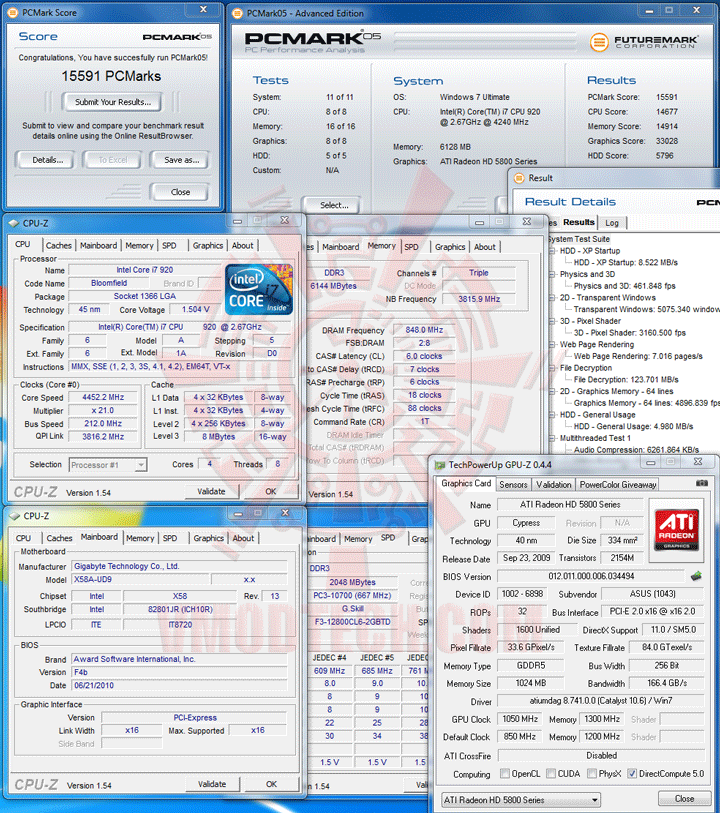Select SPD tab in CPU-Z motherboard window

point(170,539)
